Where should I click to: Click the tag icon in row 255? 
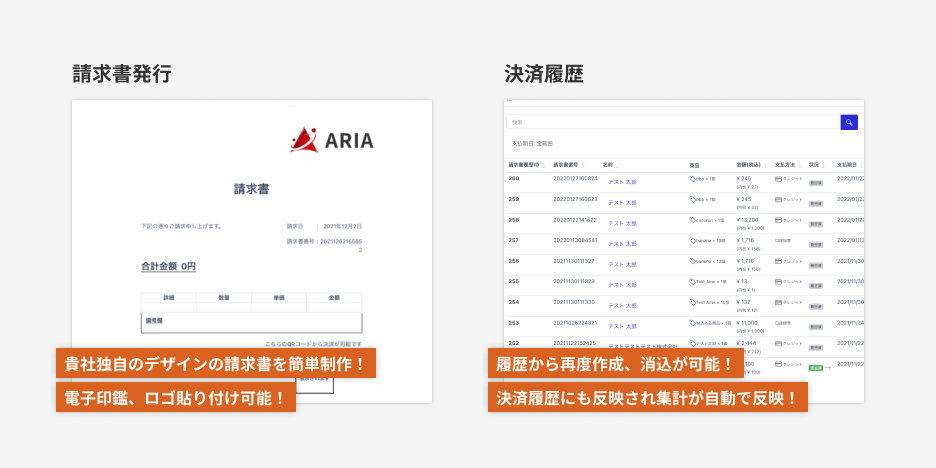tap(692, 281)
